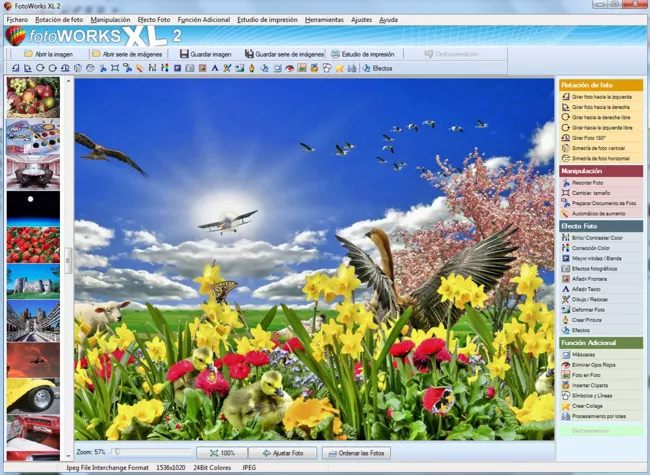Open the Manipulación menu in menu bar

pyautogui.click(x=110, y=19)
